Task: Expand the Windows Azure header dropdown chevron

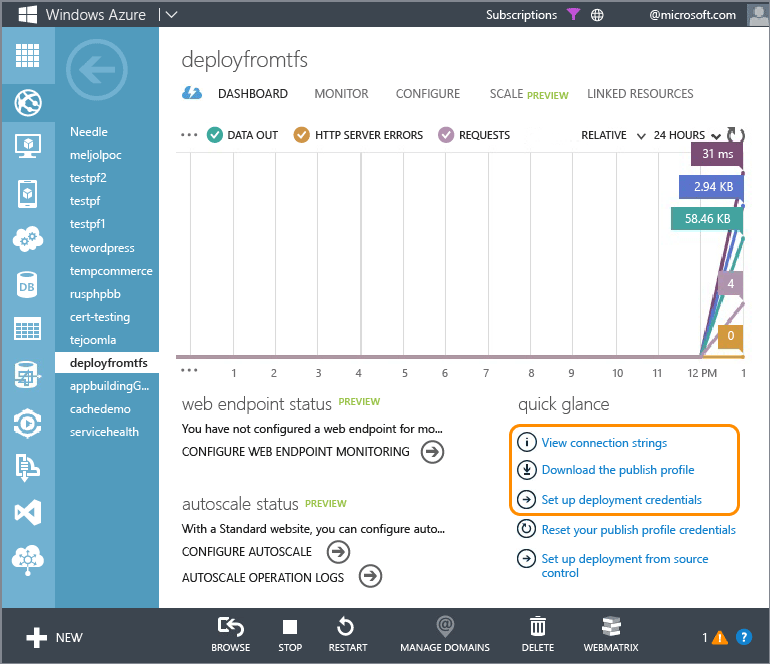Action: (x=171, y=15)
